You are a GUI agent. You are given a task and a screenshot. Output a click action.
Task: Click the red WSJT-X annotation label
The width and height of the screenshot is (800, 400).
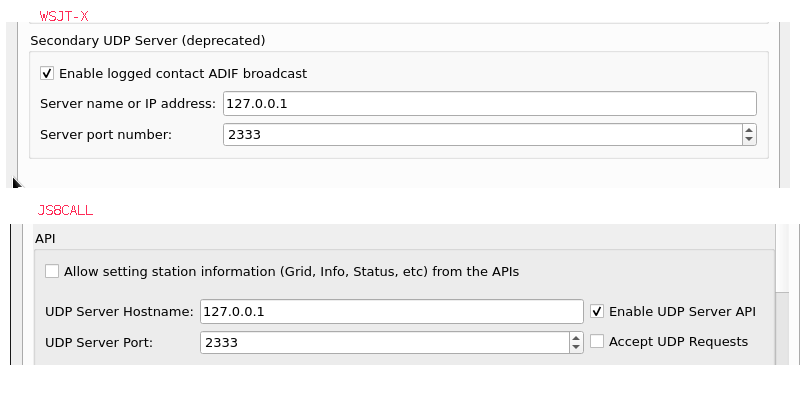coord(64,16)
